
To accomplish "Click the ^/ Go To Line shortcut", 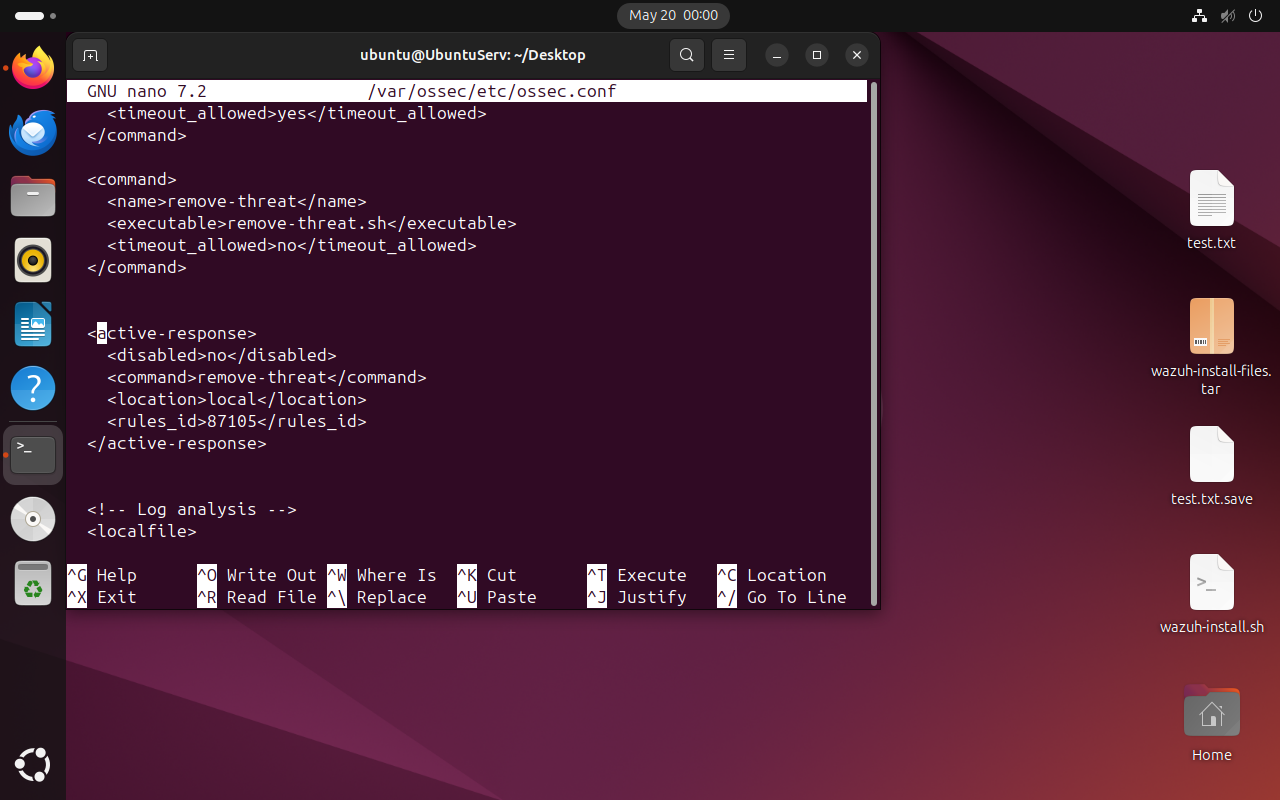I will (x=782, y=597).
